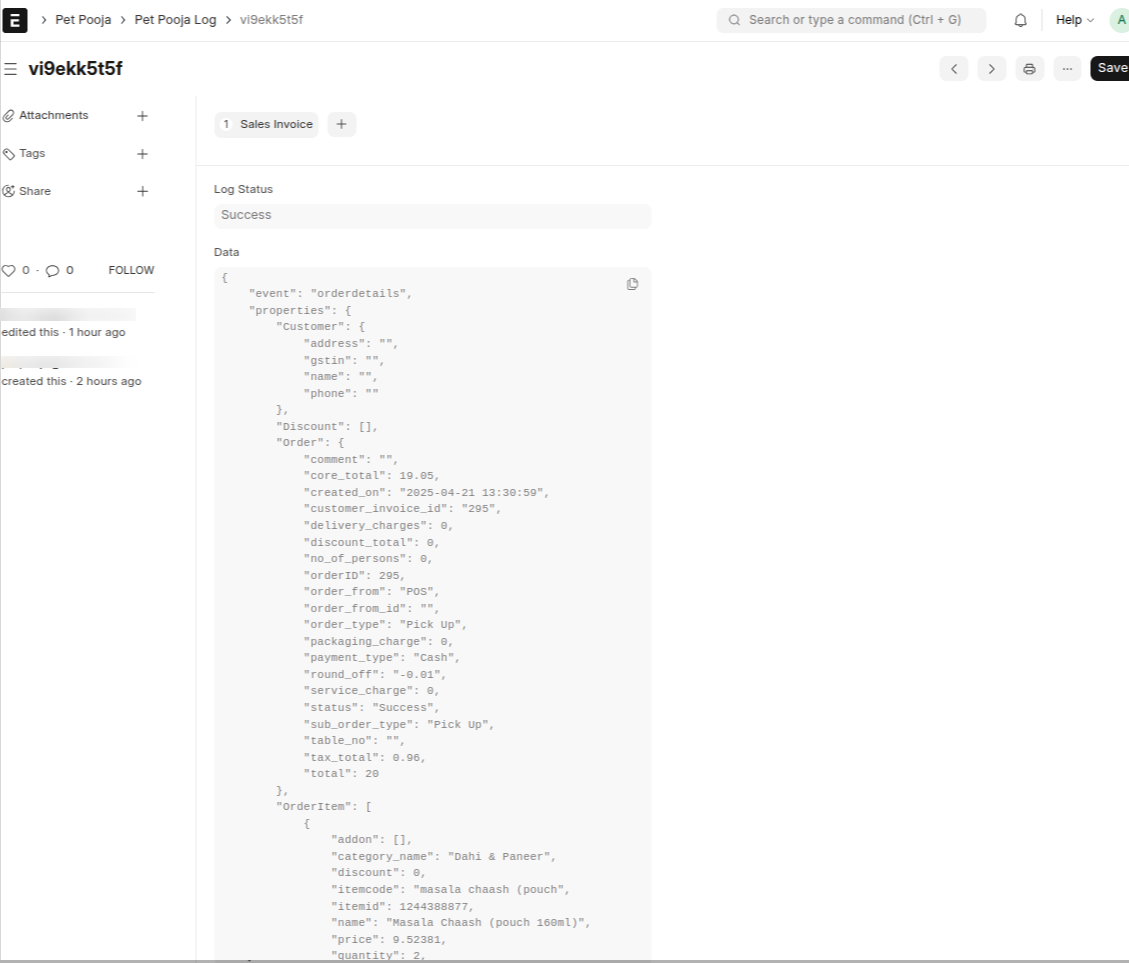Viewport: 1129px width, 963px height.
Task: Open the three-dot more options menu
Action: tap(1067, 68)
